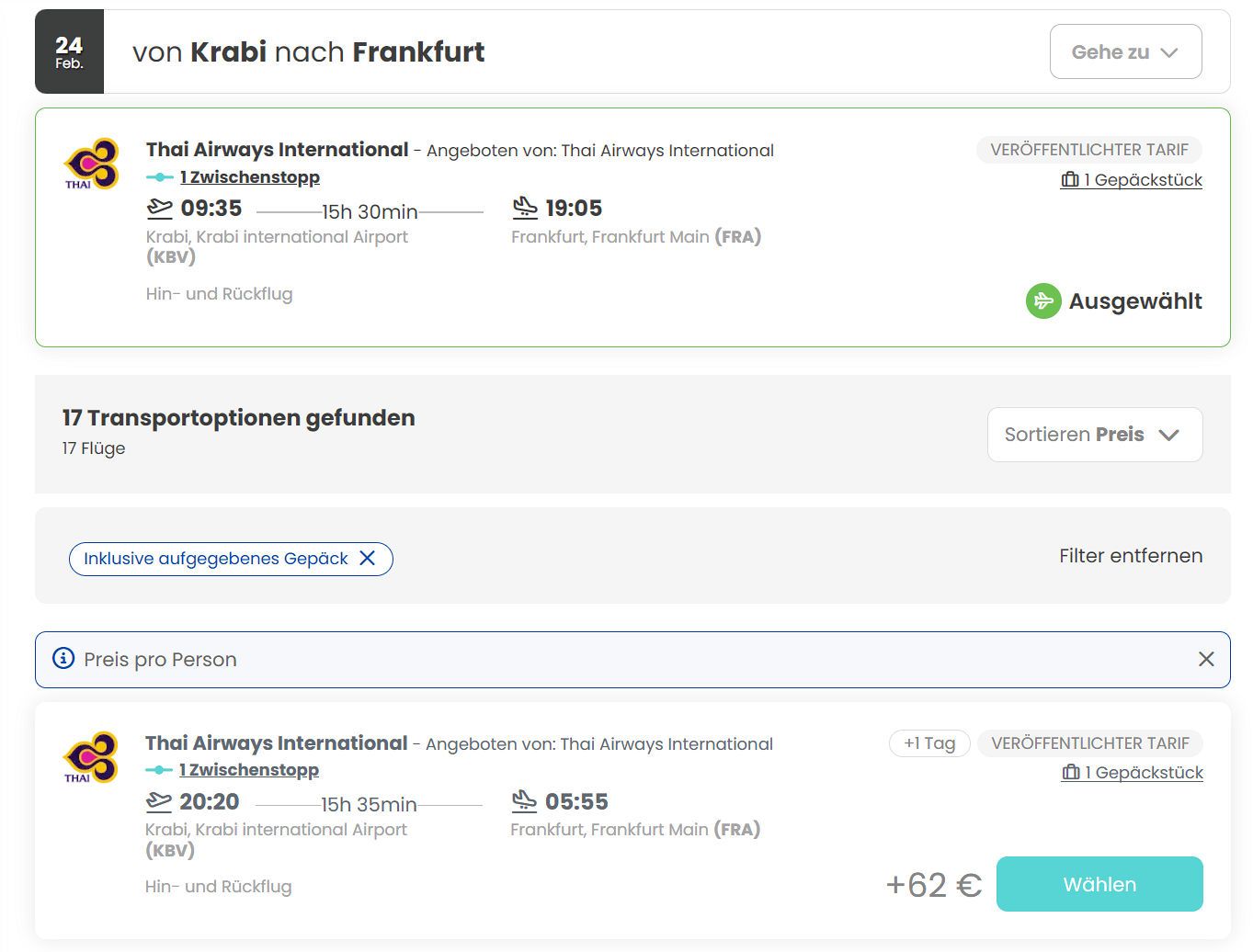
Task: Choose the 20:20 flight with Wählen
Action: (1099, 884)
